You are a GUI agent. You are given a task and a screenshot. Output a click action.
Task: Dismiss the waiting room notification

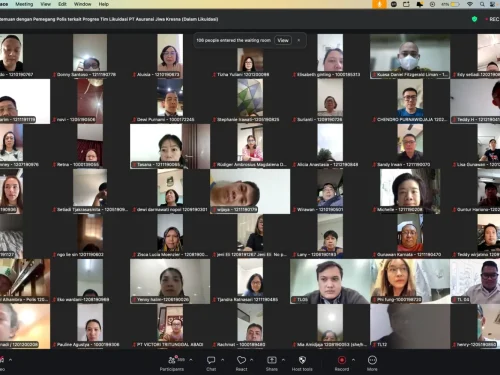click(x=299, y=40)
